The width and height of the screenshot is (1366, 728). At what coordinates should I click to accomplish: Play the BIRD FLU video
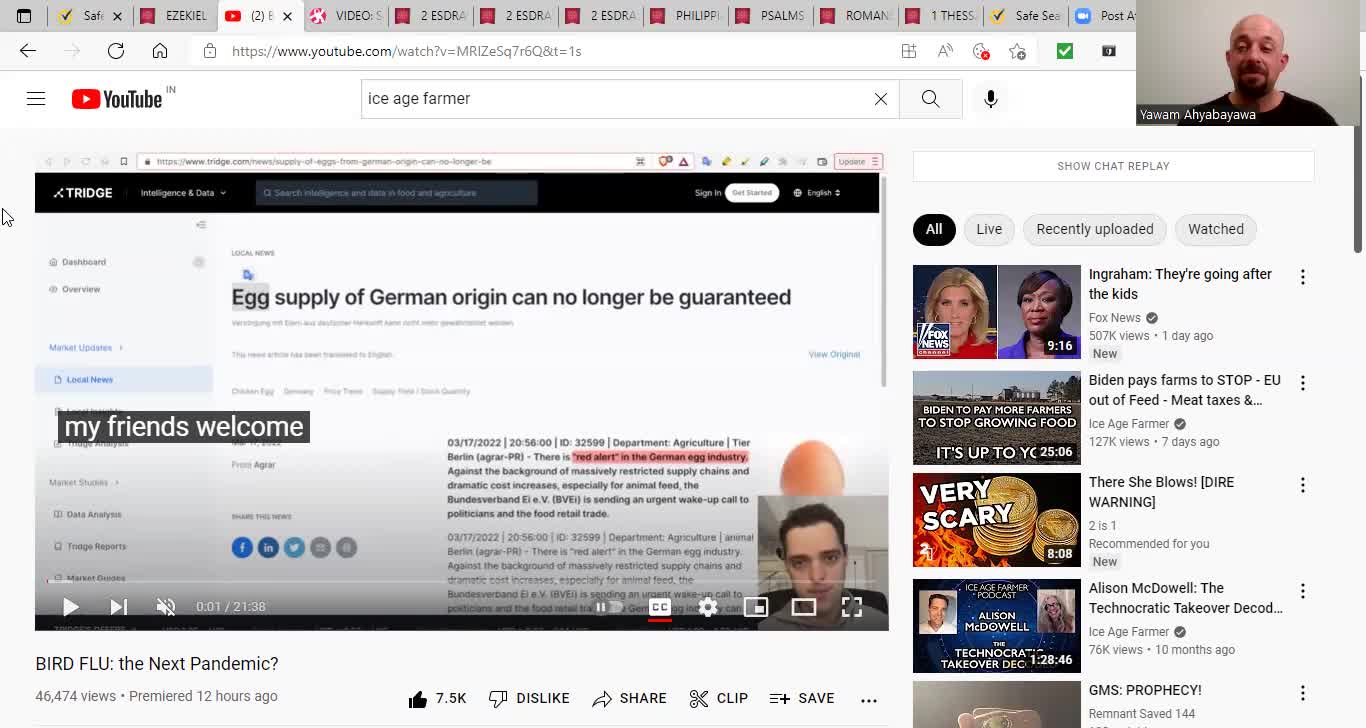[70, 607]
